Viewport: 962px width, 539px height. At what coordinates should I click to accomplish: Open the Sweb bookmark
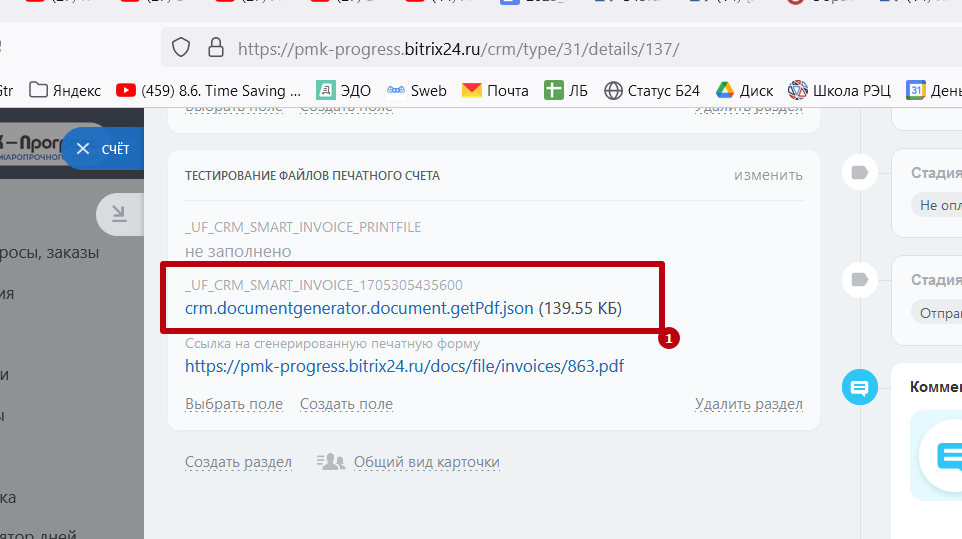click(x=417, y=91)
